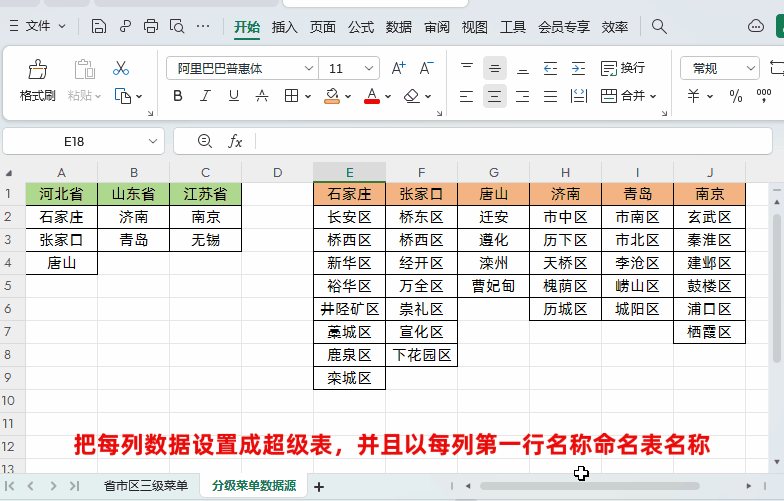
Task: Toggle italic formatting
Action: click(x=206, y=96)
